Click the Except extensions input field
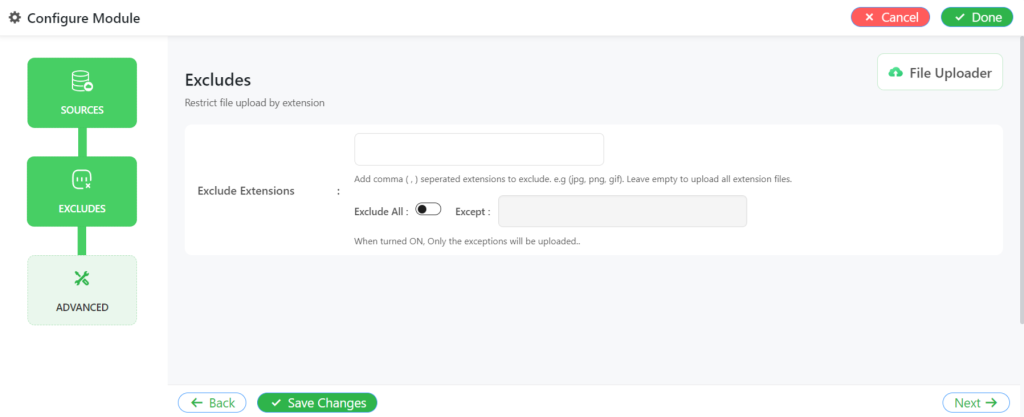The height and width of the screenshot is (417, 1024). point(622,211)
